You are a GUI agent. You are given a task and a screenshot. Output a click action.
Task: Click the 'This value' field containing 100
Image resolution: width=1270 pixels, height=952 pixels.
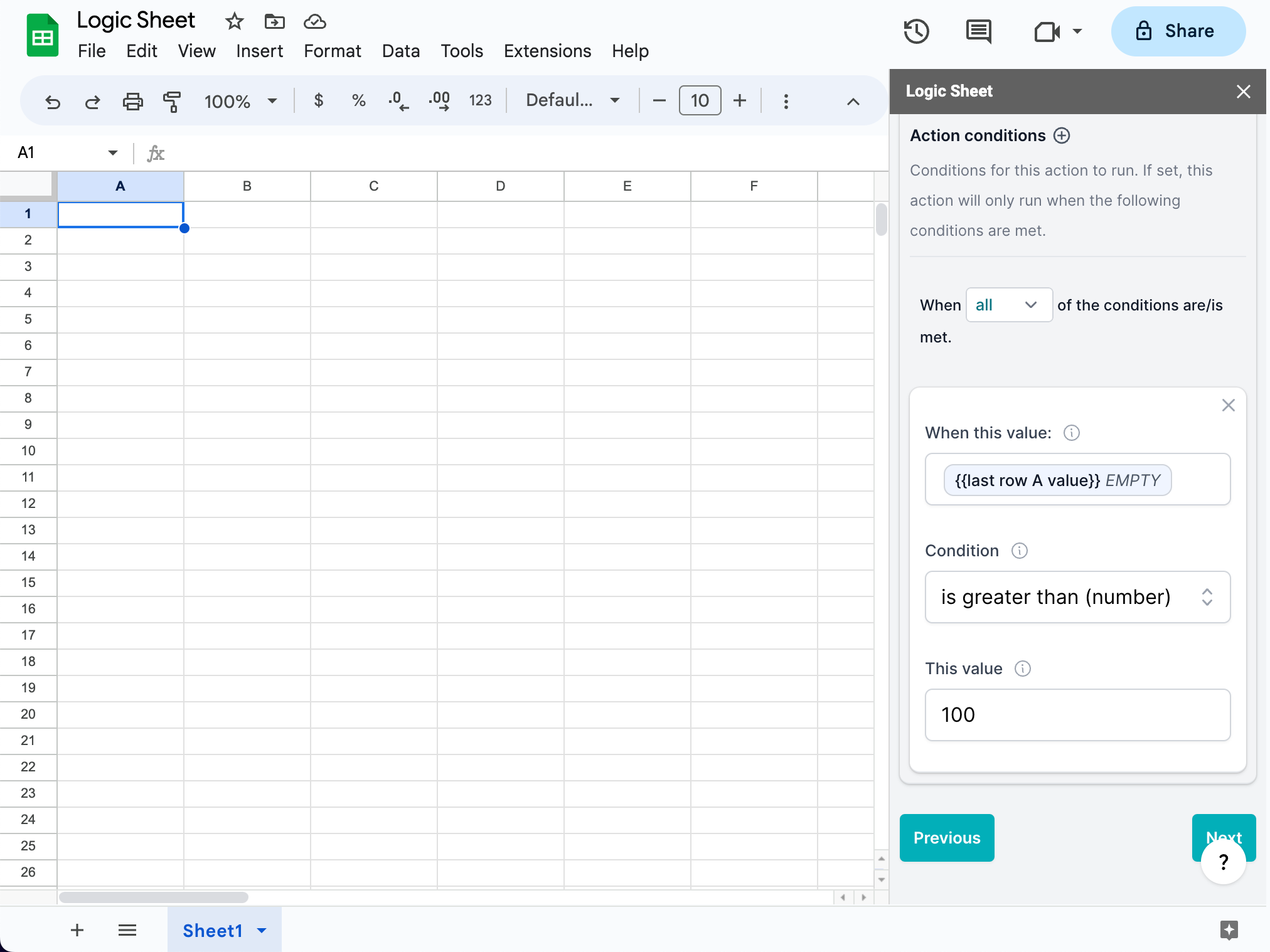point(1077,715)
